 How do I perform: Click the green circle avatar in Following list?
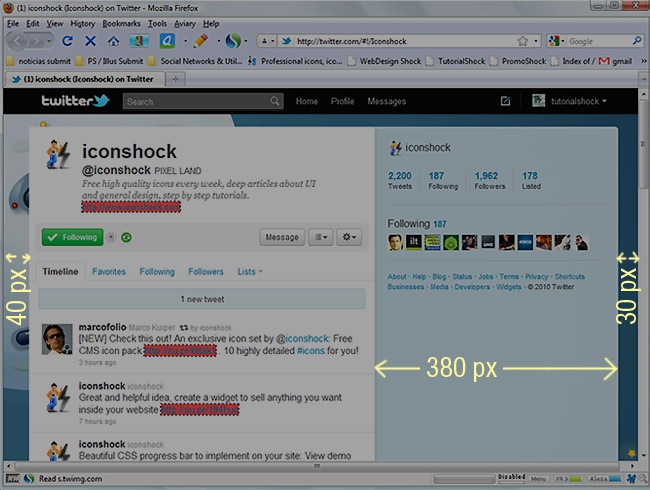(451, 243)
